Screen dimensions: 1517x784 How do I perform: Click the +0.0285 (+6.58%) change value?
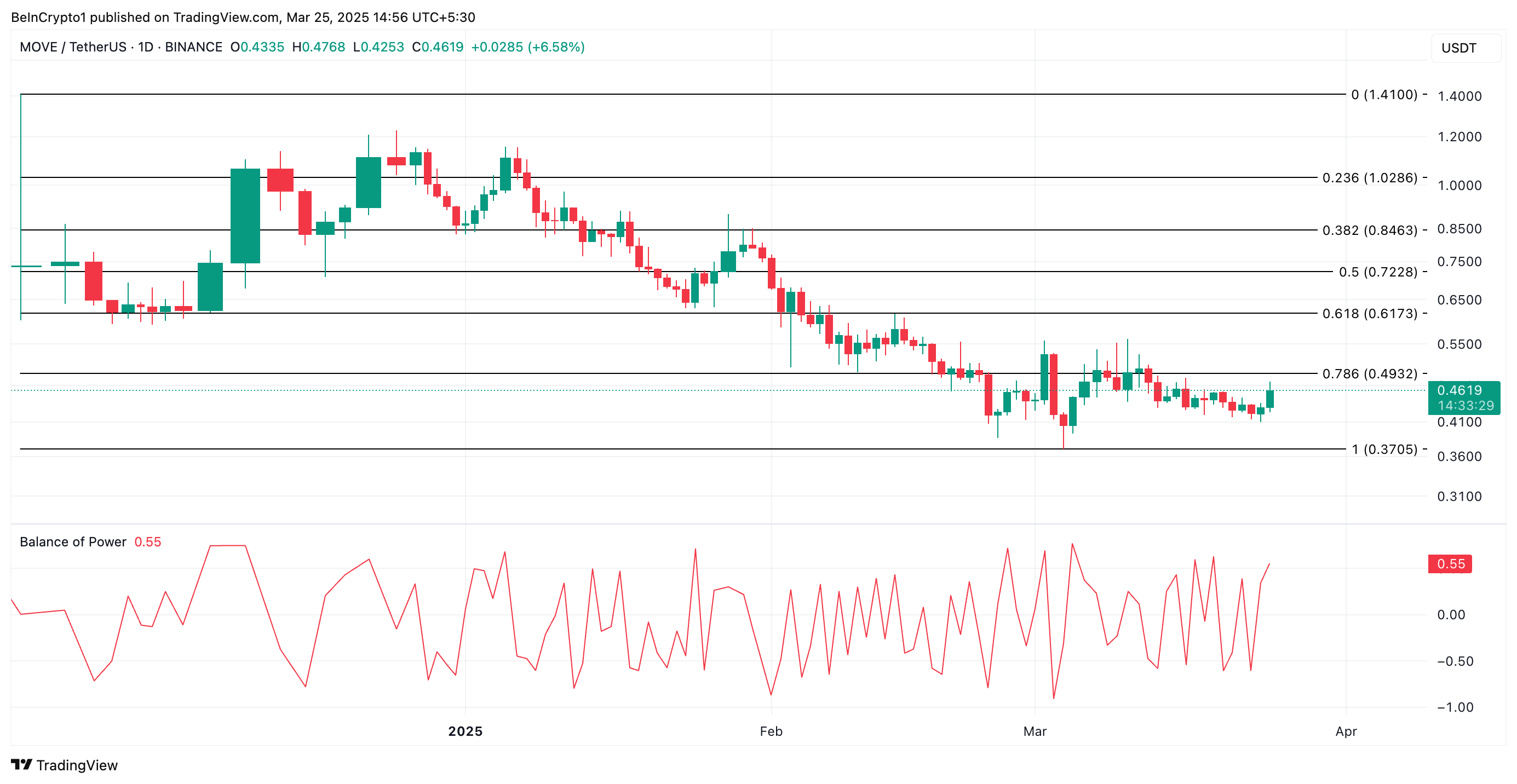pyautogui.click(x=527, y=47)
